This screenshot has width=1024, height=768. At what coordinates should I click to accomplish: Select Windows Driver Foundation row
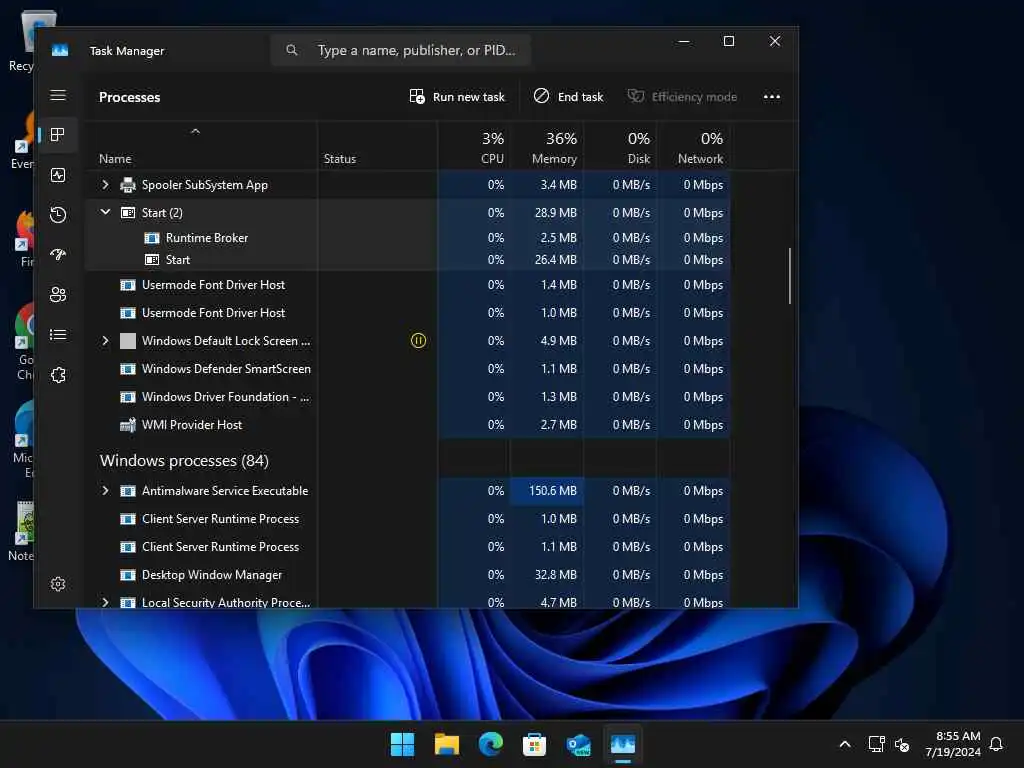pyautogui.click(x=408, y=397)
